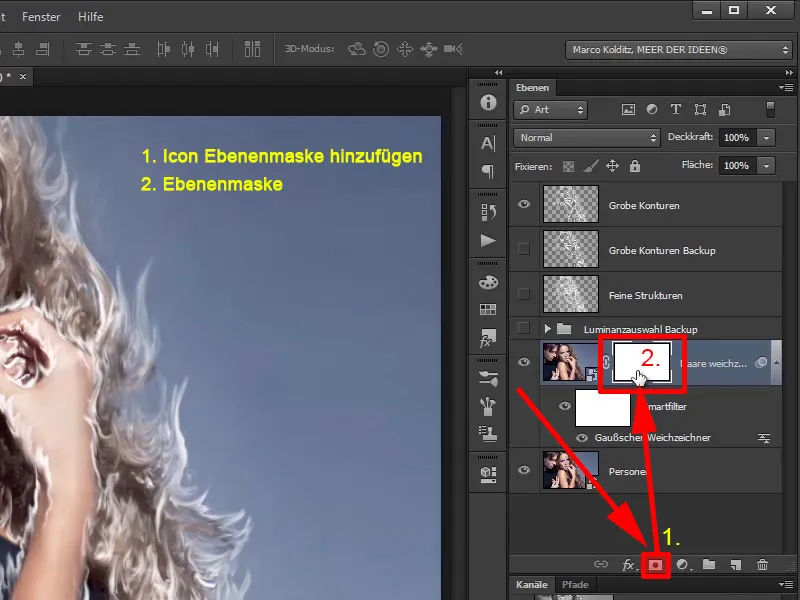
Task: Distribute left edges icon in options bar
Action: 163,49
